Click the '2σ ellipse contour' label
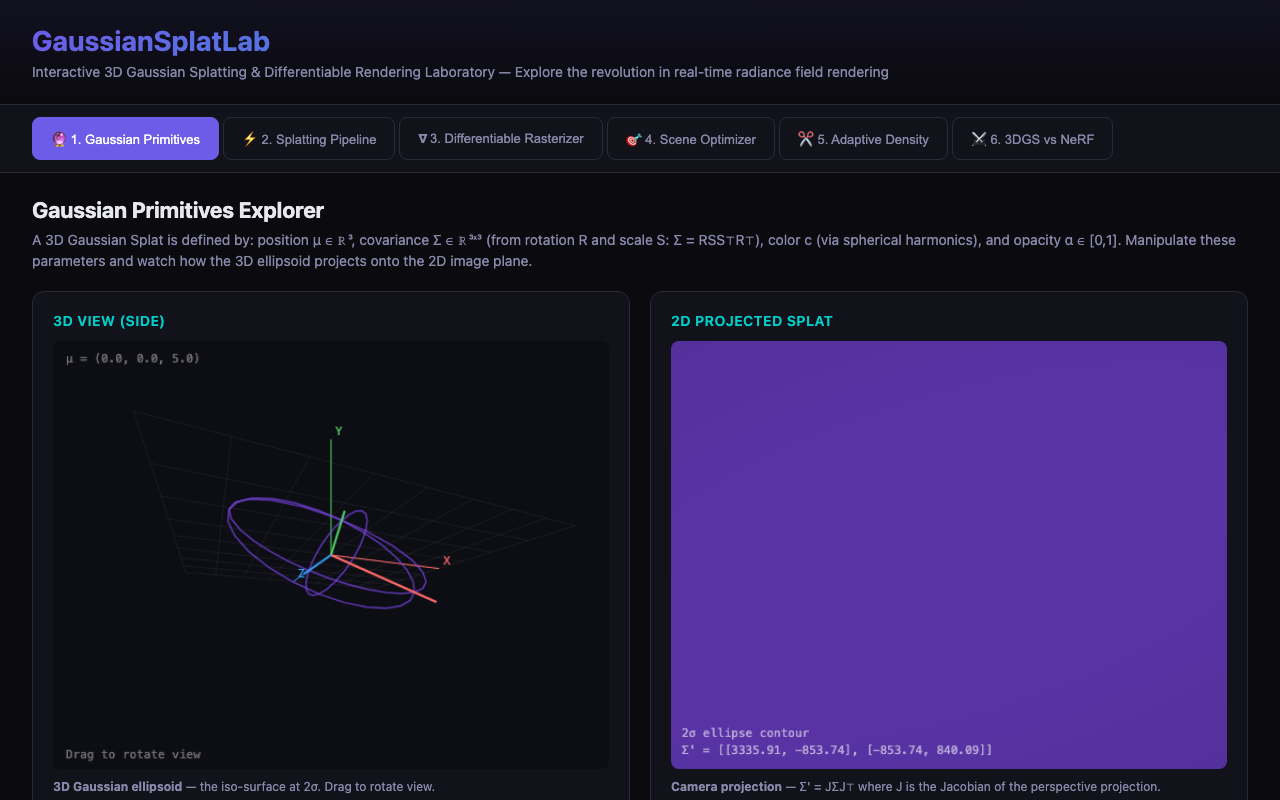This screenshot has height=800, width=1280. 745,733
